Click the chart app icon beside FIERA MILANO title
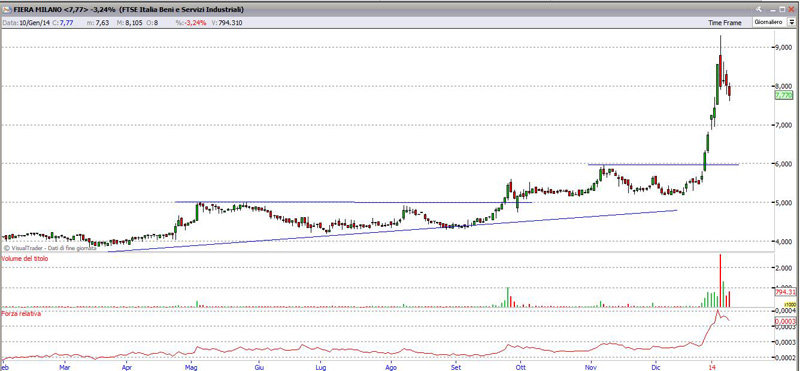This screenshot has width=800, height=371. click(7, 10)
